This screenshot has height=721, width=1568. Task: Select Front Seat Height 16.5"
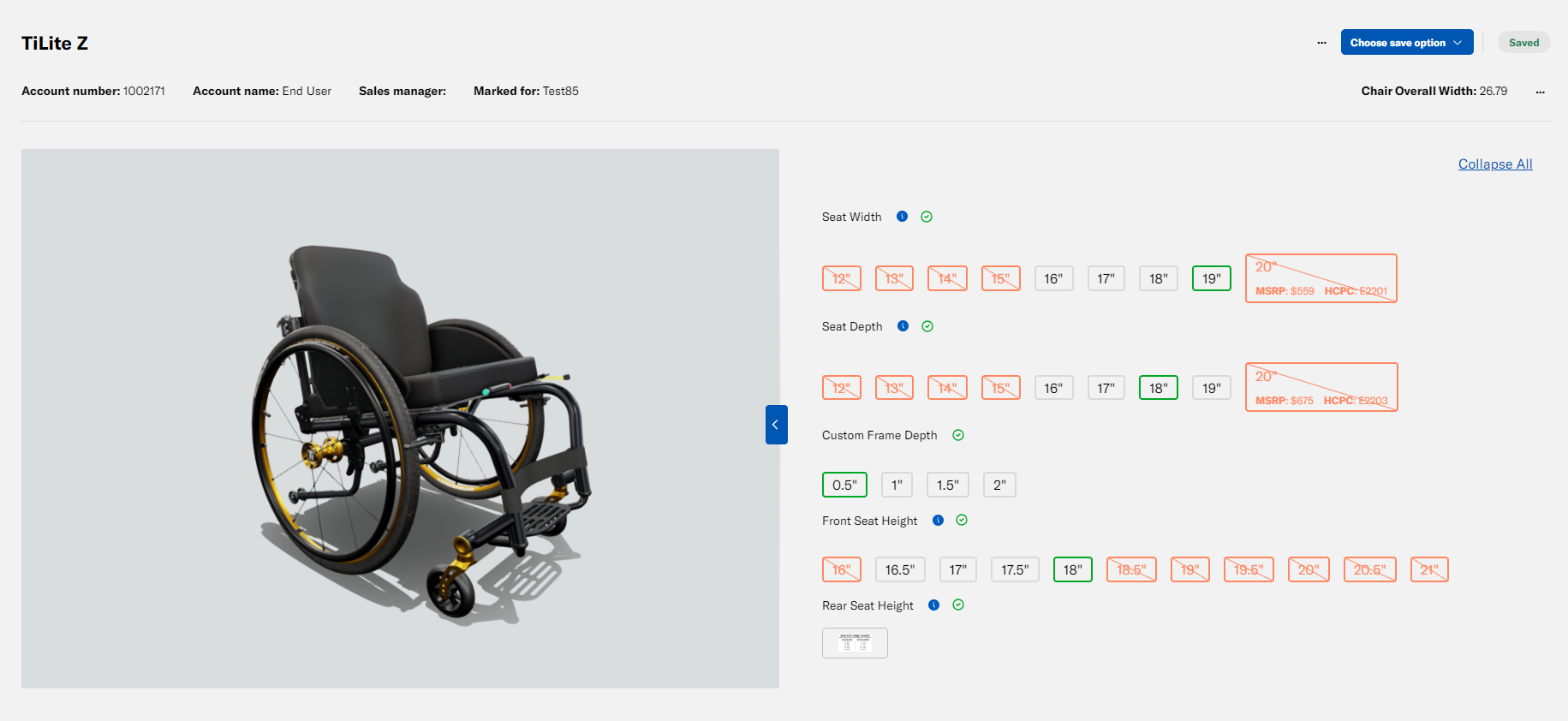pyautogui.click(x=900, y=569)
